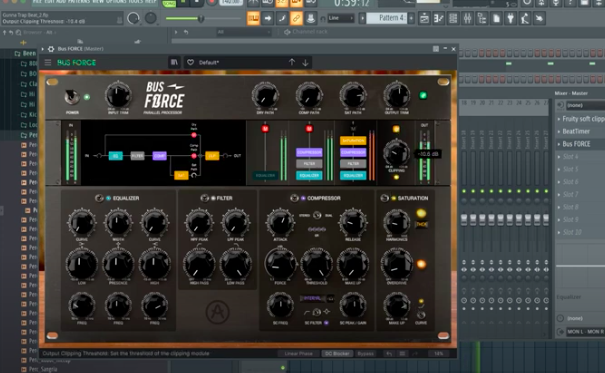The image size is (605, 373).
Task: Open plugin window options arrow beside gear
Action: pos(43,49)
